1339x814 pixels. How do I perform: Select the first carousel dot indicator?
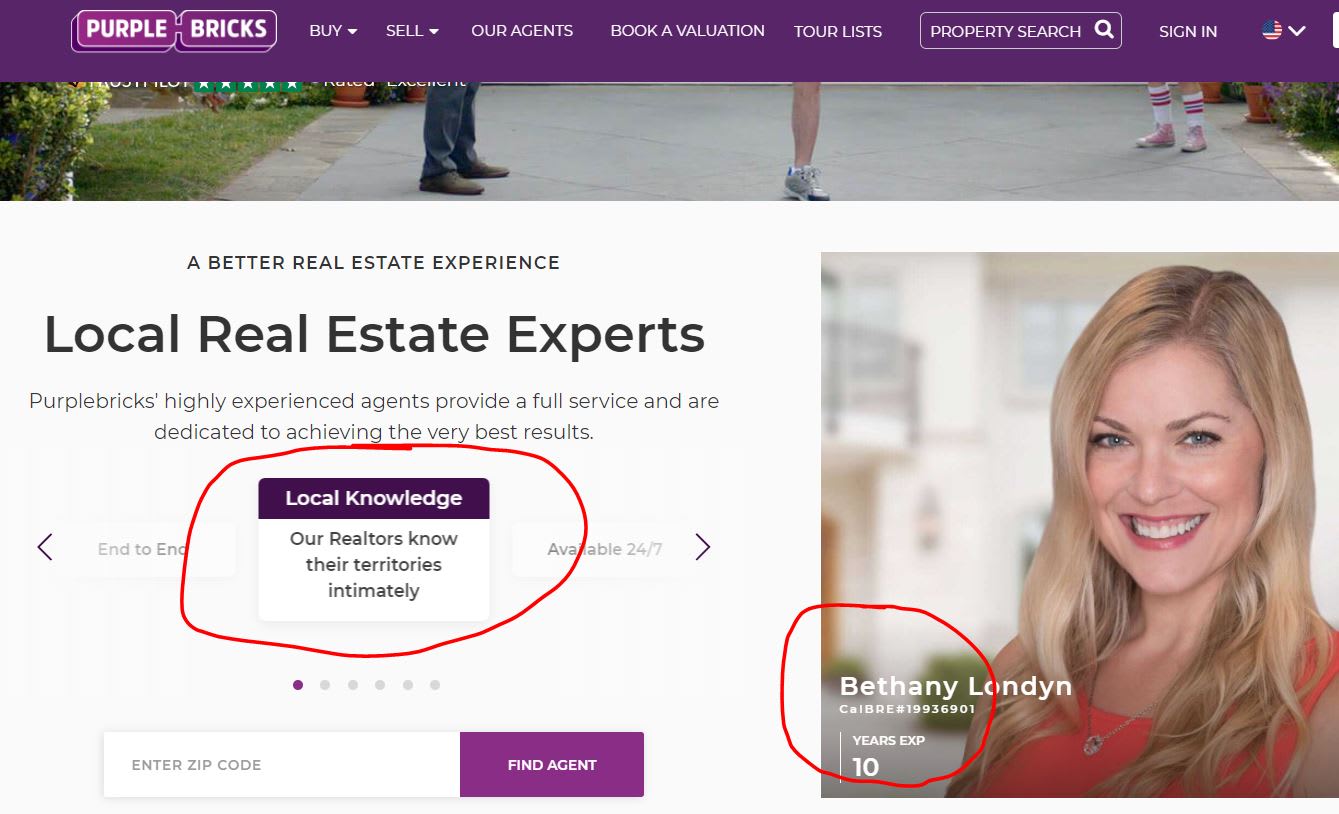298,685
